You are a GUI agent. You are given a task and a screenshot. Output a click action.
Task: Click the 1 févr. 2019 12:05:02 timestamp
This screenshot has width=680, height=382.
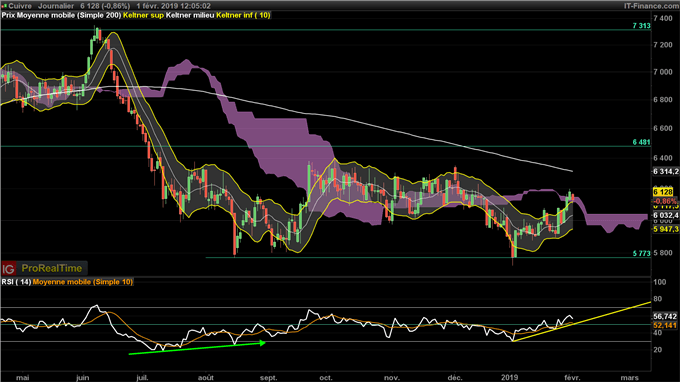[x=173, y=6]
